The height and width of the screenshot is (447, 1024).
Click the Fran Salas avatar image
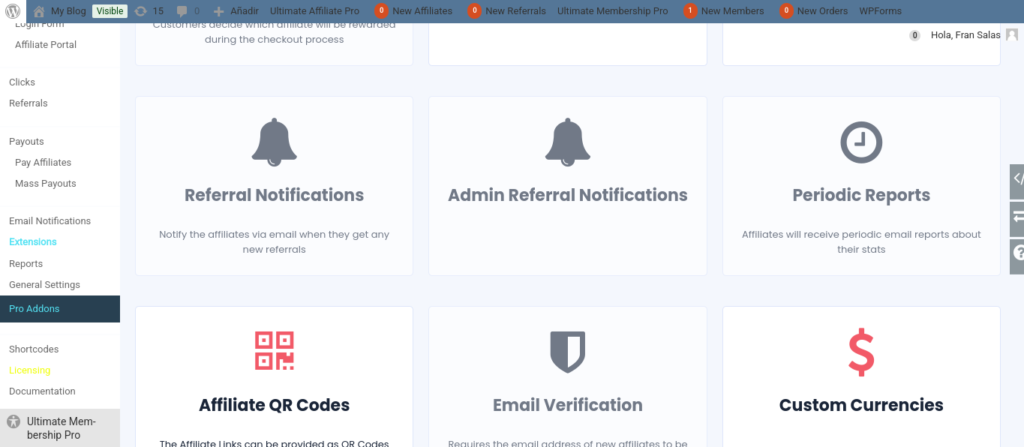click(x=1012, y=35)
